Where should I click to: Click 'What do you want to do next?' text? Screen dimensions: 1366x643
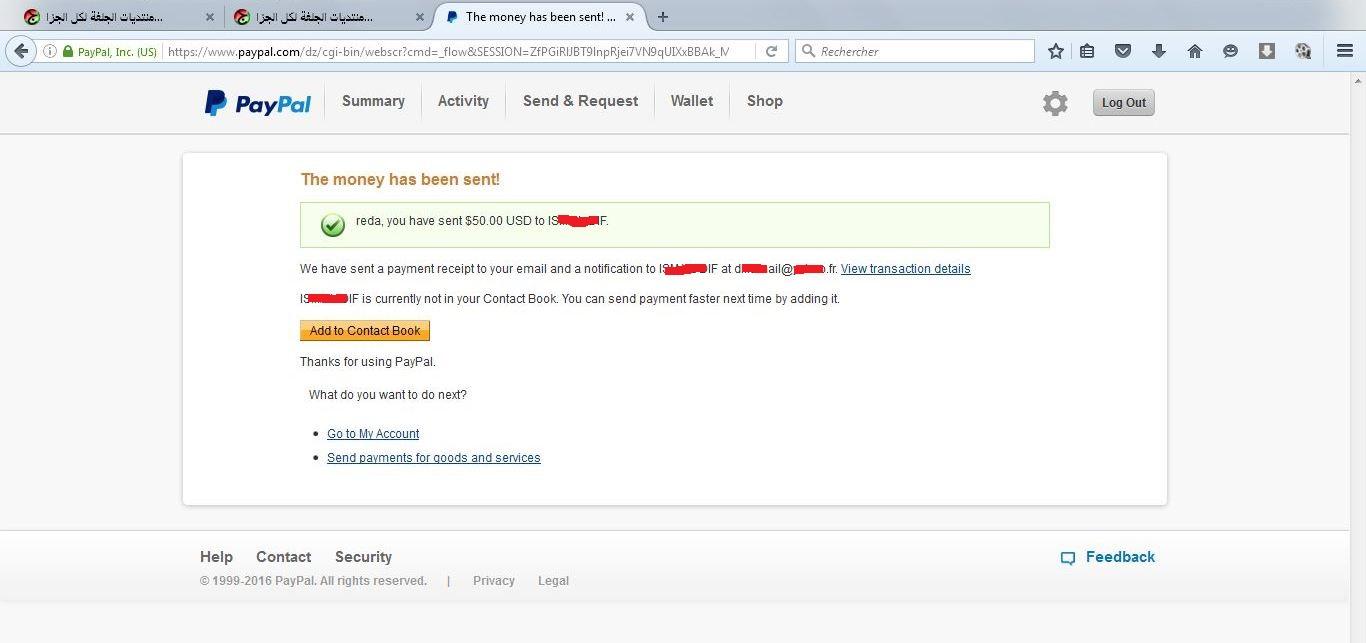pos(388,395)
